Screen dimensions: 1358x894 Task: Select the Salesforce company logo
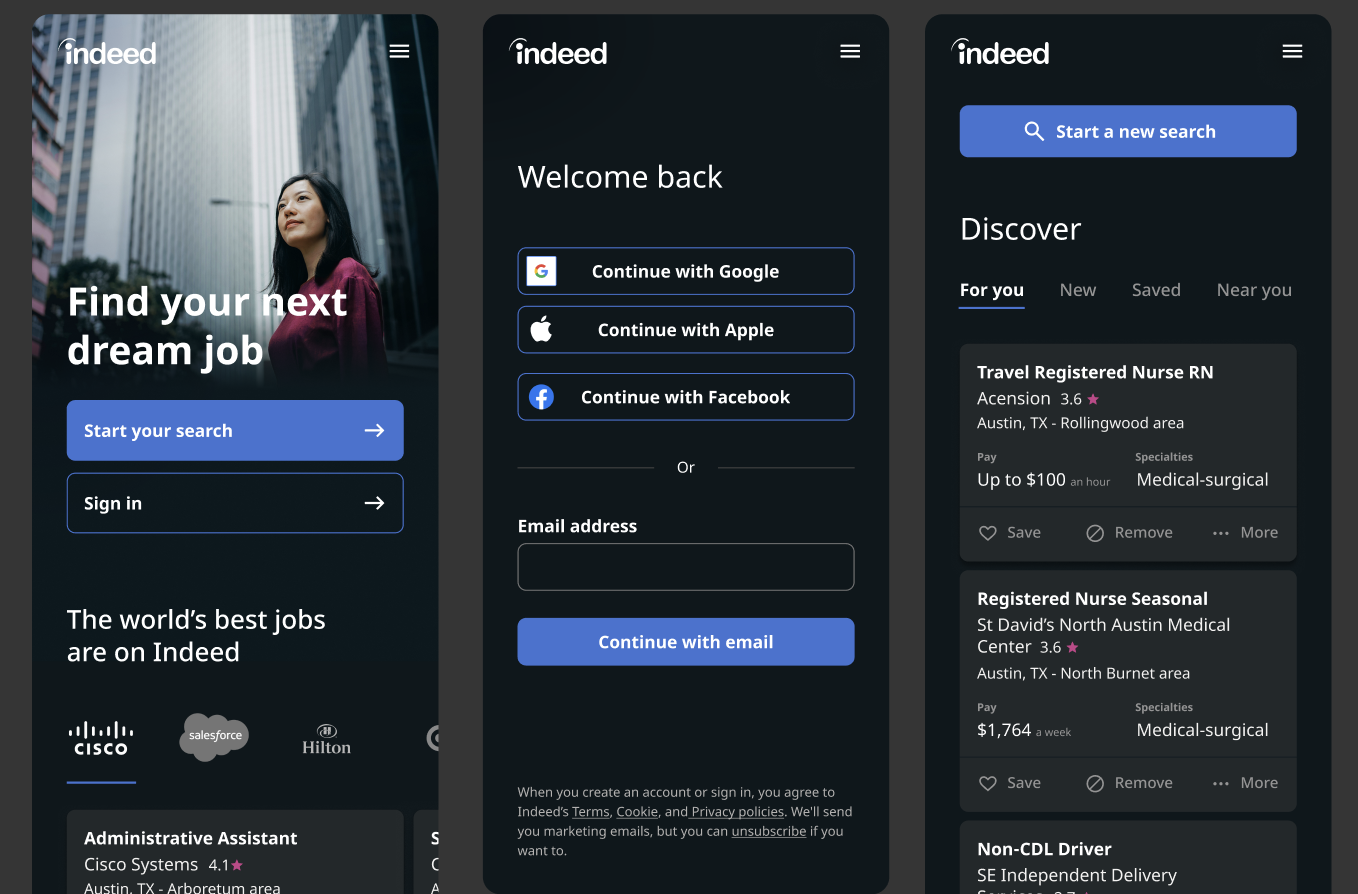click(215, 737)
